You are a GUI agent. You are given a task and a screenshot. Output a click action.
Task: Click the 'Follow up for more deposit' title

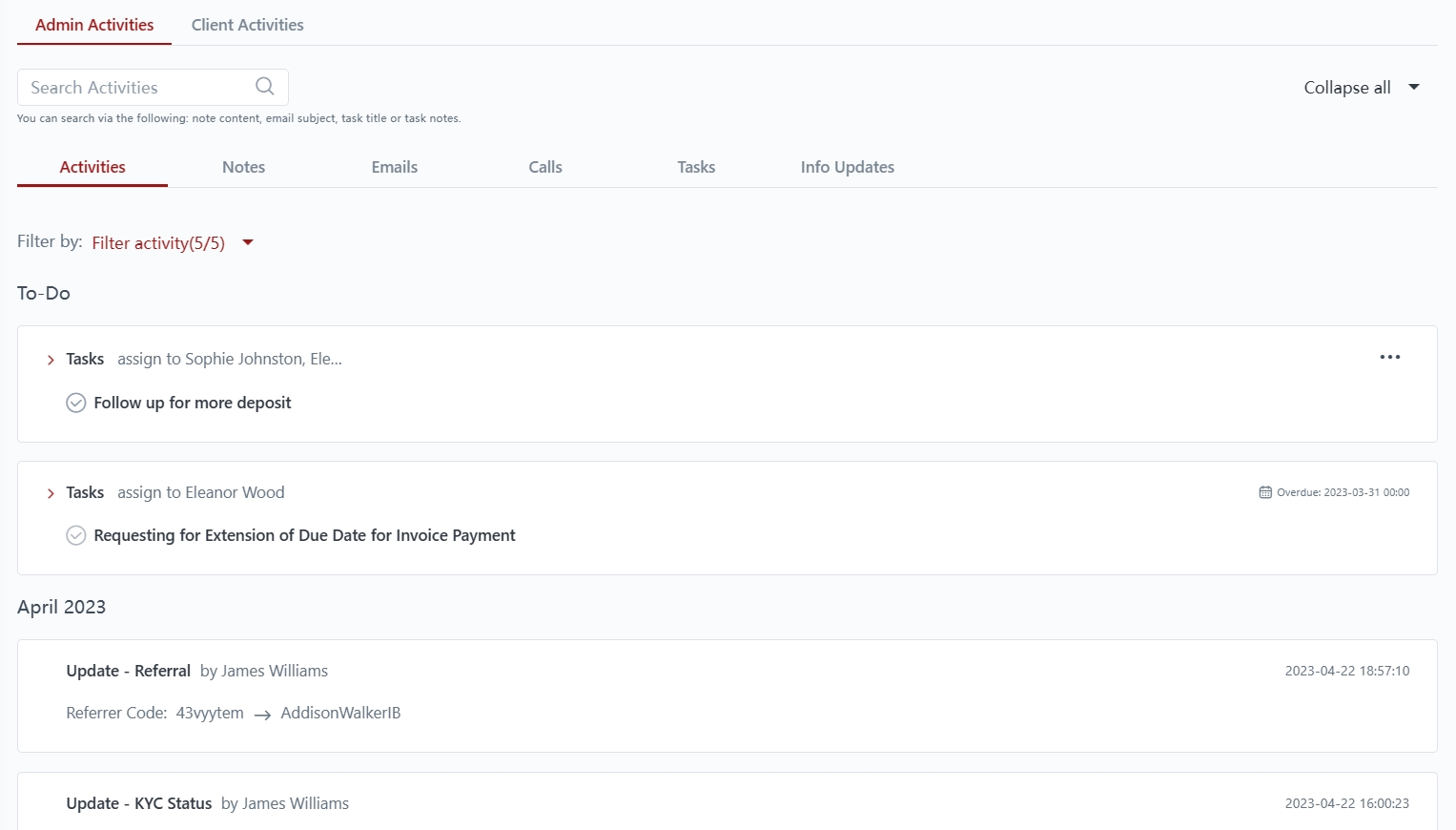tap(193, 403)
